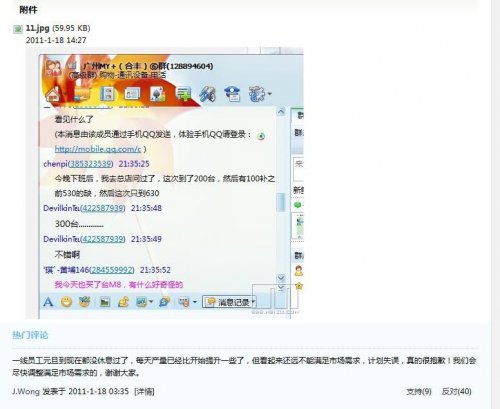Click the small green mobile QQ icon
The image size is (500, 409).
(261, 136)
